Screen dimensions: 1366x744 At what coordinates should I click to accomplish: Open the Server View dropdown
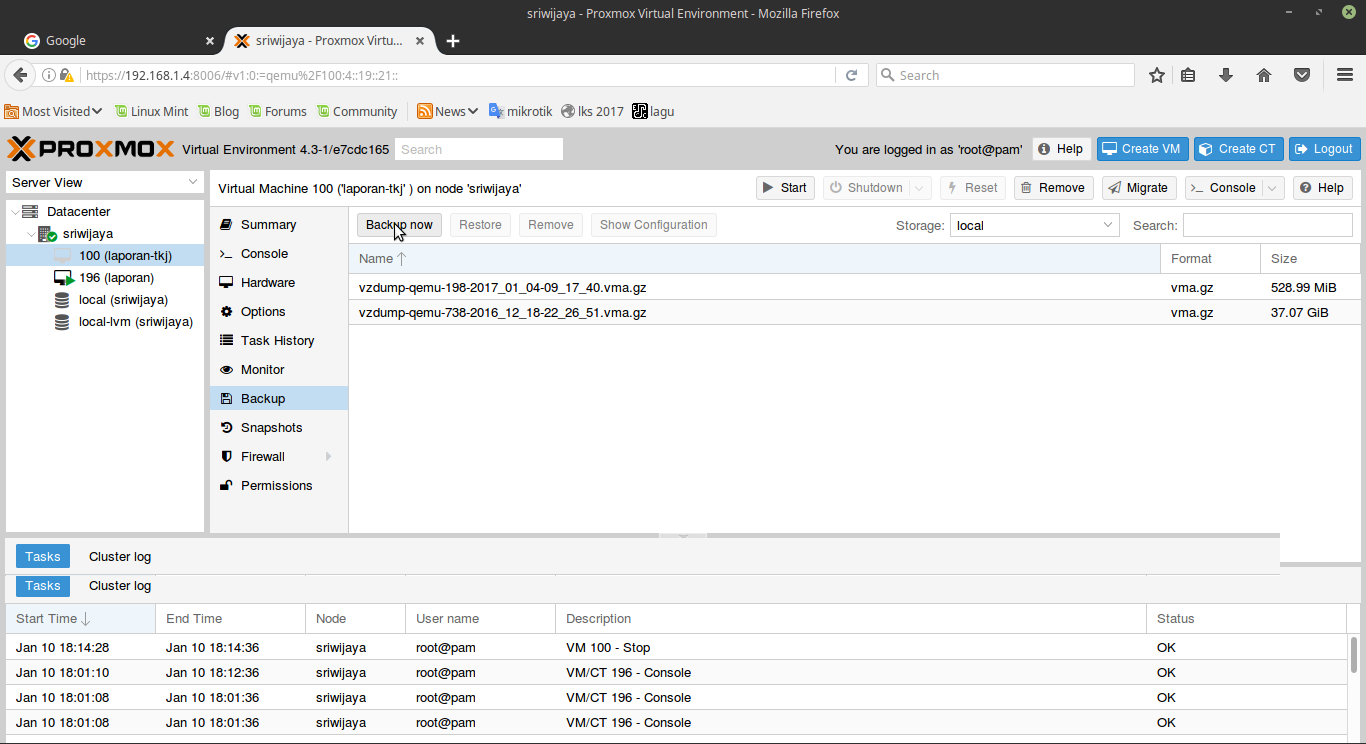104,182
